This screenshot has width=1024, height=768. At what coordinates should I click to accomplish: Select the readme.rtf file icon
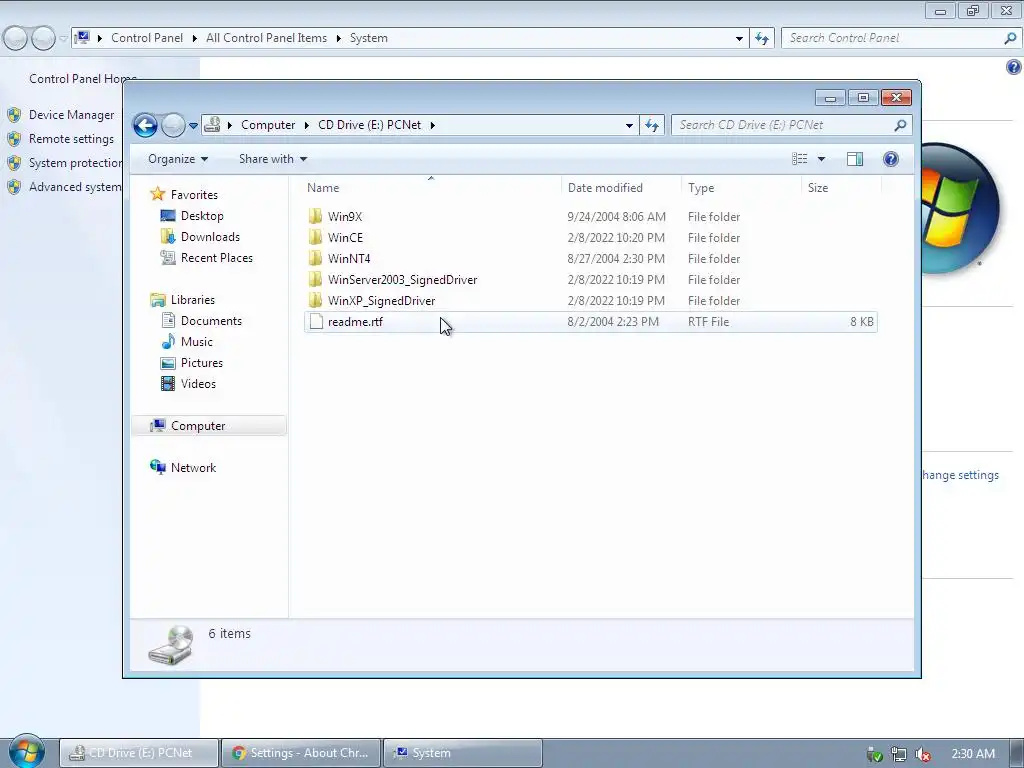click(x=316, y=321)
